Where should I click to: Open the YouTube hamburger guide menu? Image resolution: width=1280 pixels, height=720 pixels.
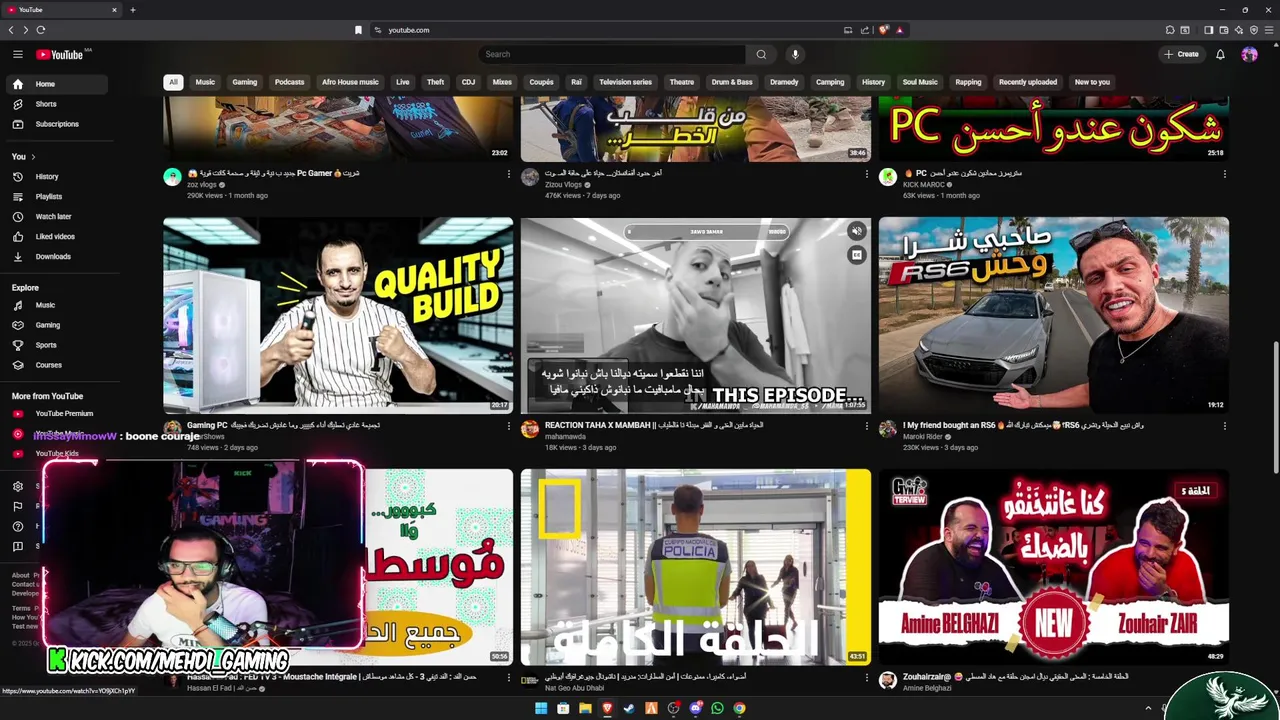coord(17,54)
